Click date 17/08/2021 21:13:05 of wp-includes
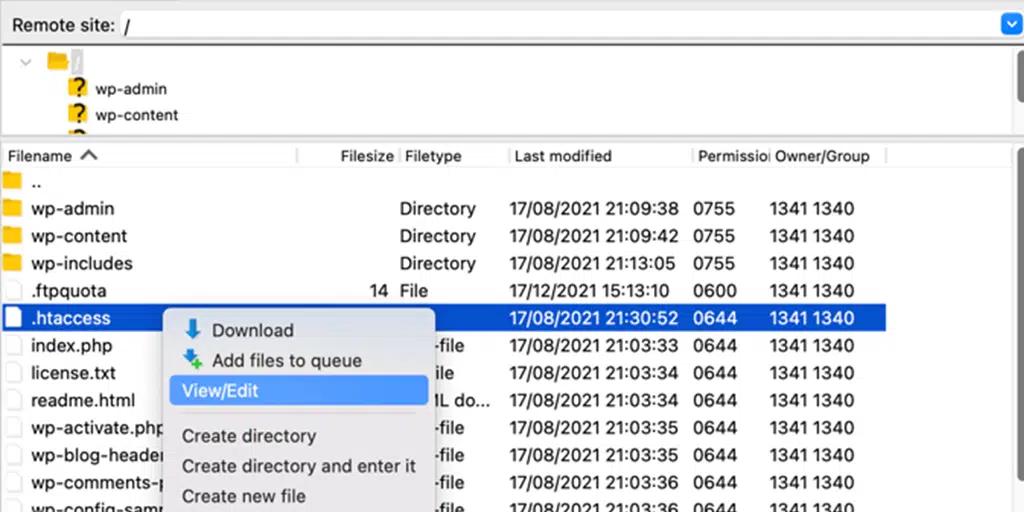Screen dimensions: 1024x512 pos(592,263)
